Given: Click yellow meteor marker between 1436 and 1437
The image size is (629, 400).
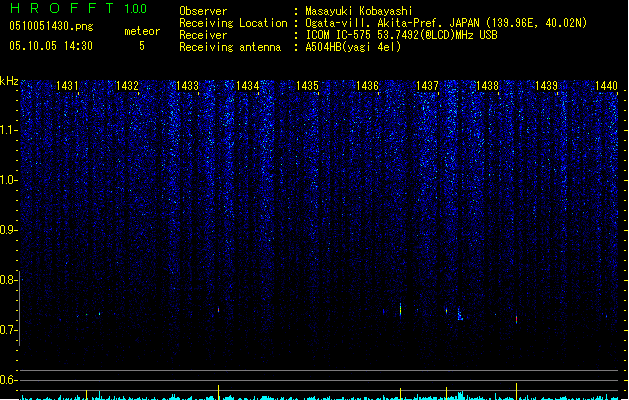Looking at the screenshot, I should click(x=400, y=394).
